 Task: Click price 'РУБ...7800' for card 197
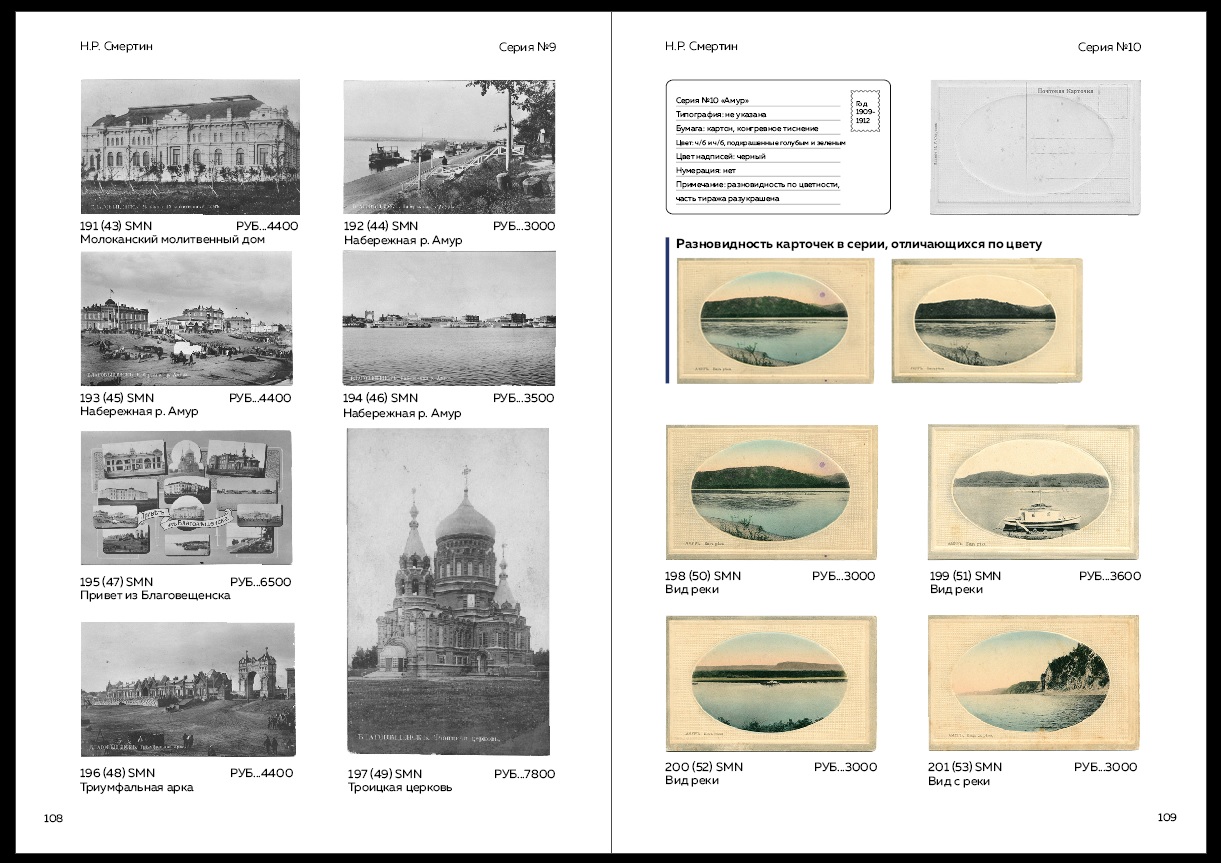(x=524, y=774)
